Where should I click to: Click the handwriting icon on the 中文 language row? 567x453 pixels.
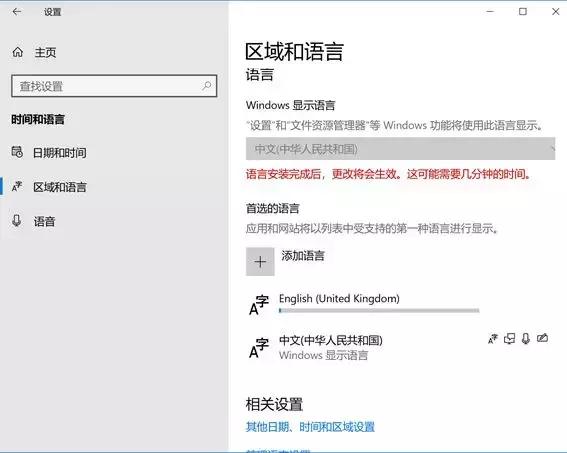coord(542,338)
